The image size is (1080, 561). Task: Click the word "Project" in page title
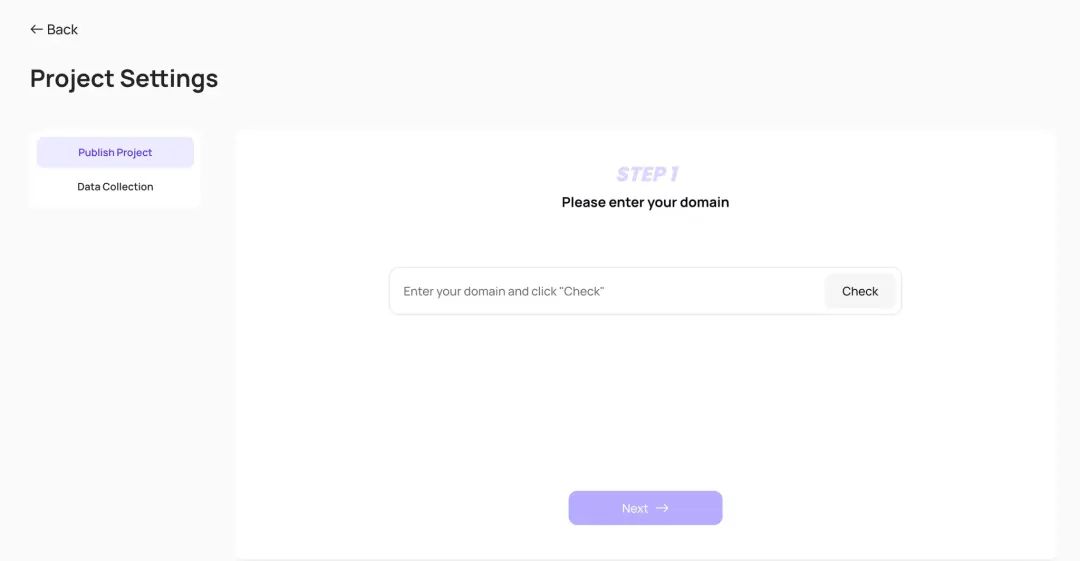[72, 79]
